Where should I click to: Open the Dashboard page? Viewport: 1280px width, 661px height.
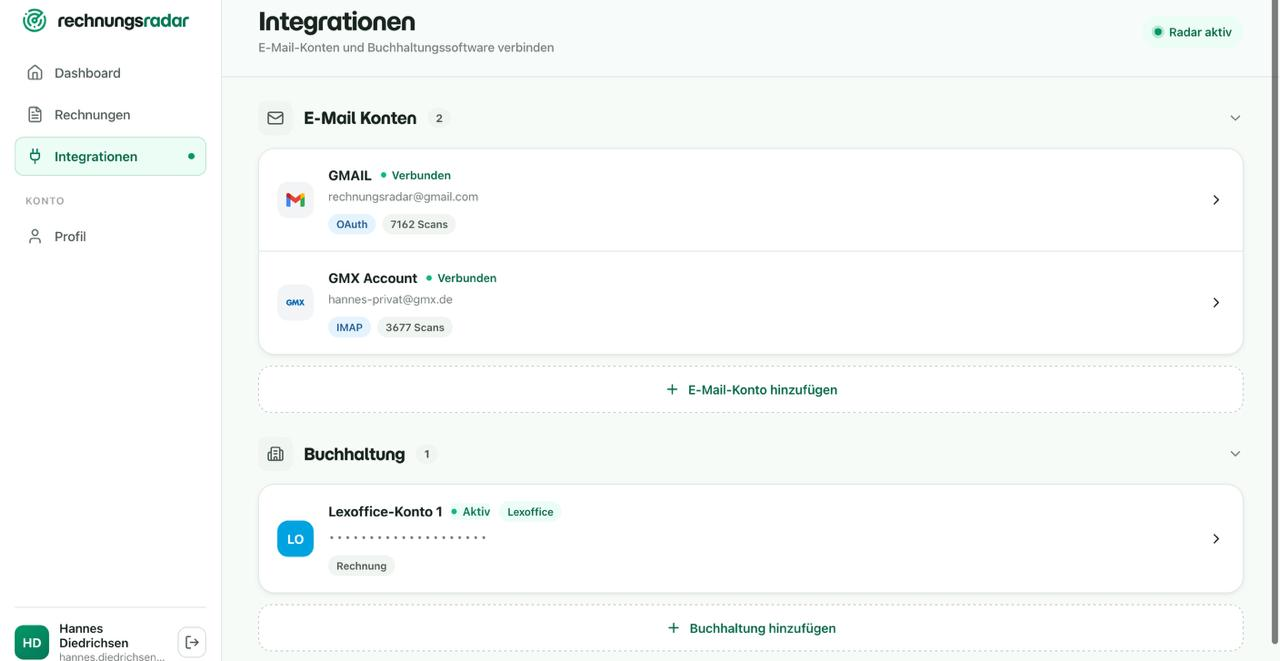coord(110,73)
